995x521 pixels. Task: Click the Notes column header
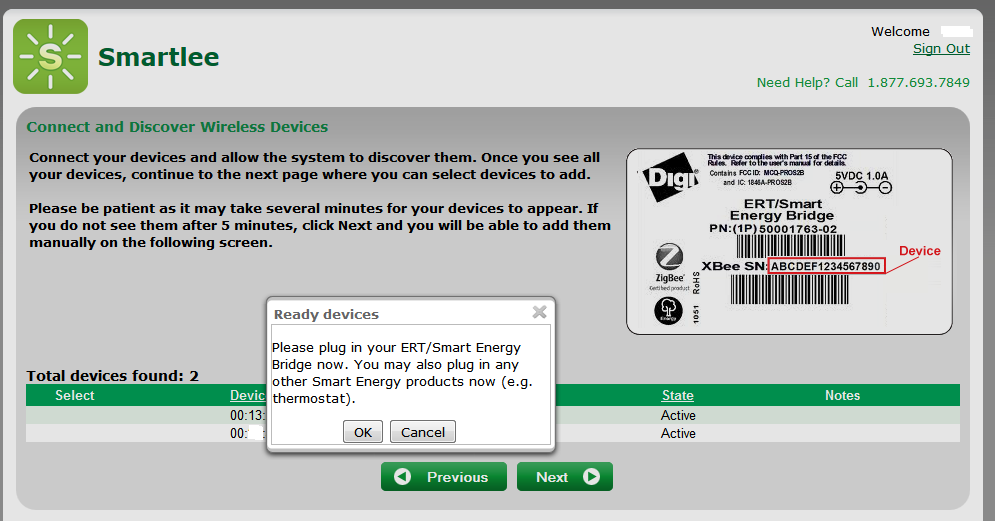pos(842,395)
